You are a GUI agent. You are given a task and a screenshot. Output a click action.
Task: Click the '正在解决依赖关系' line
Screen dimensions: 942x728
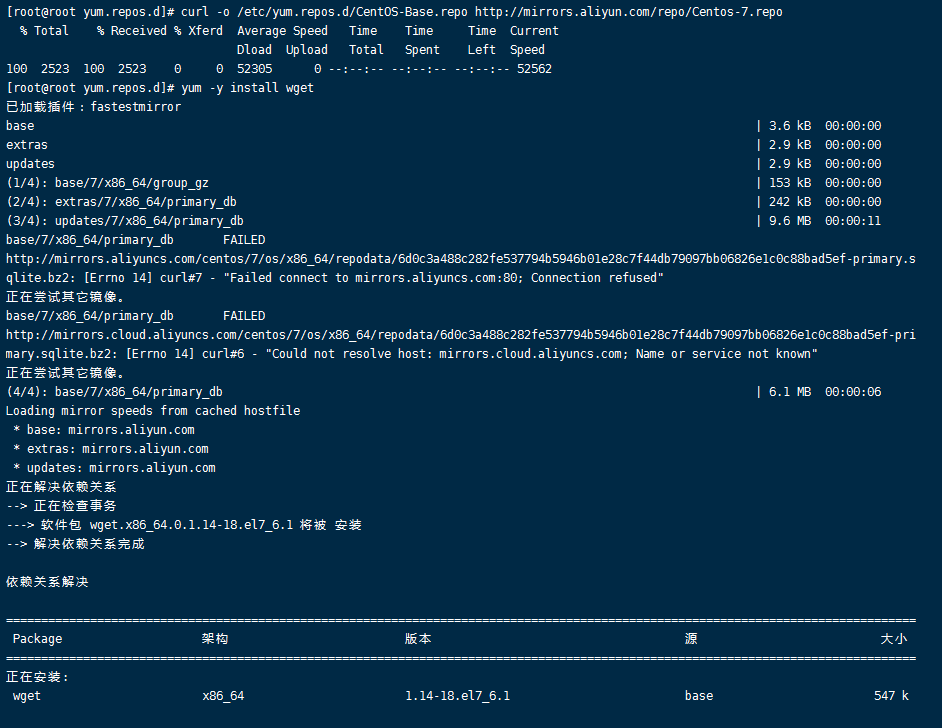(61, 487)
